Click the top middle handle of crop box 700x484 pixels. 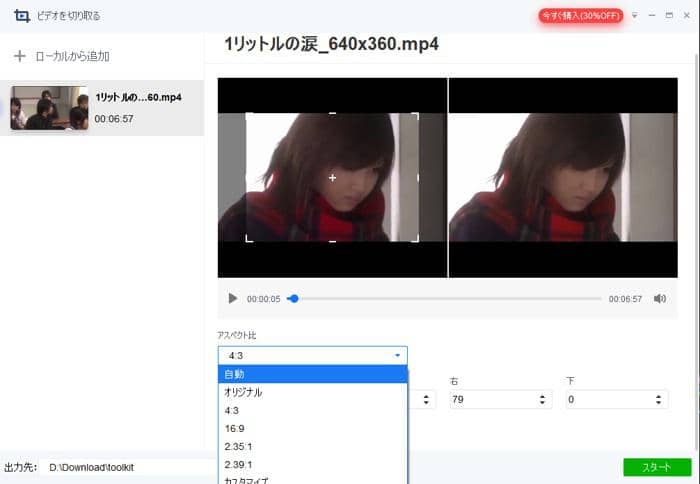(x=332, y=113)
